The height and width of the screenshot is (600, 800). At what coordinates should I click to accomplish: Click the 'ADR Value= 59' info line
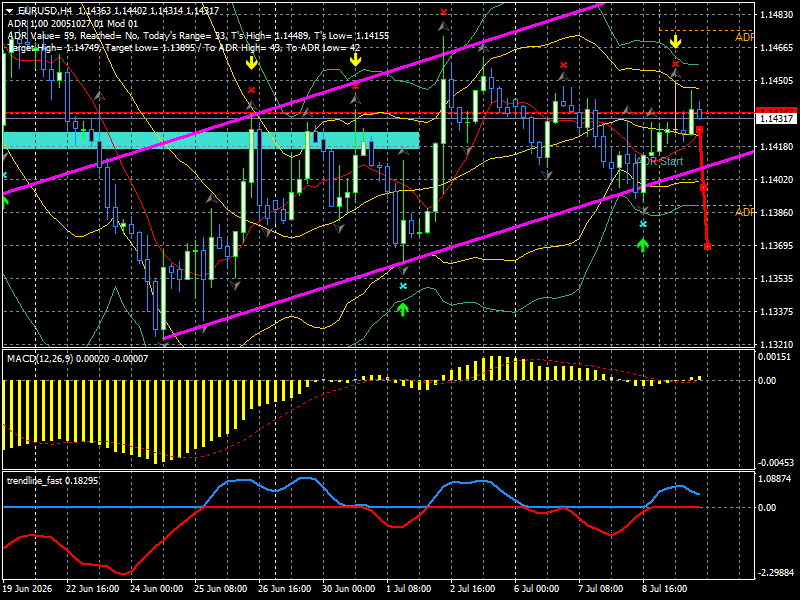click(198, 36)
